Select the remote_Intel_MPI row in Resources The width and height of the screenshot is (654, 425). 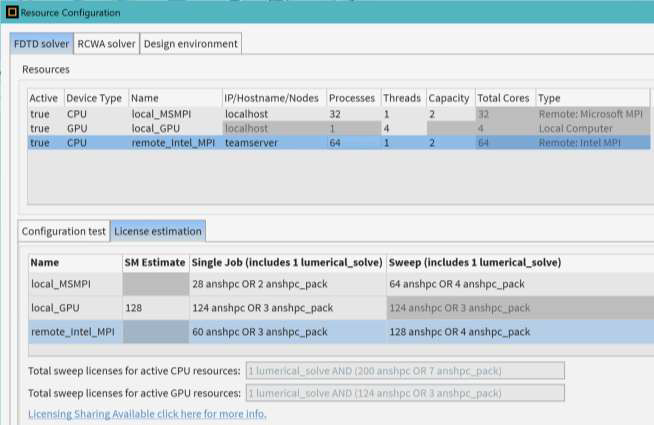[339, 143]
